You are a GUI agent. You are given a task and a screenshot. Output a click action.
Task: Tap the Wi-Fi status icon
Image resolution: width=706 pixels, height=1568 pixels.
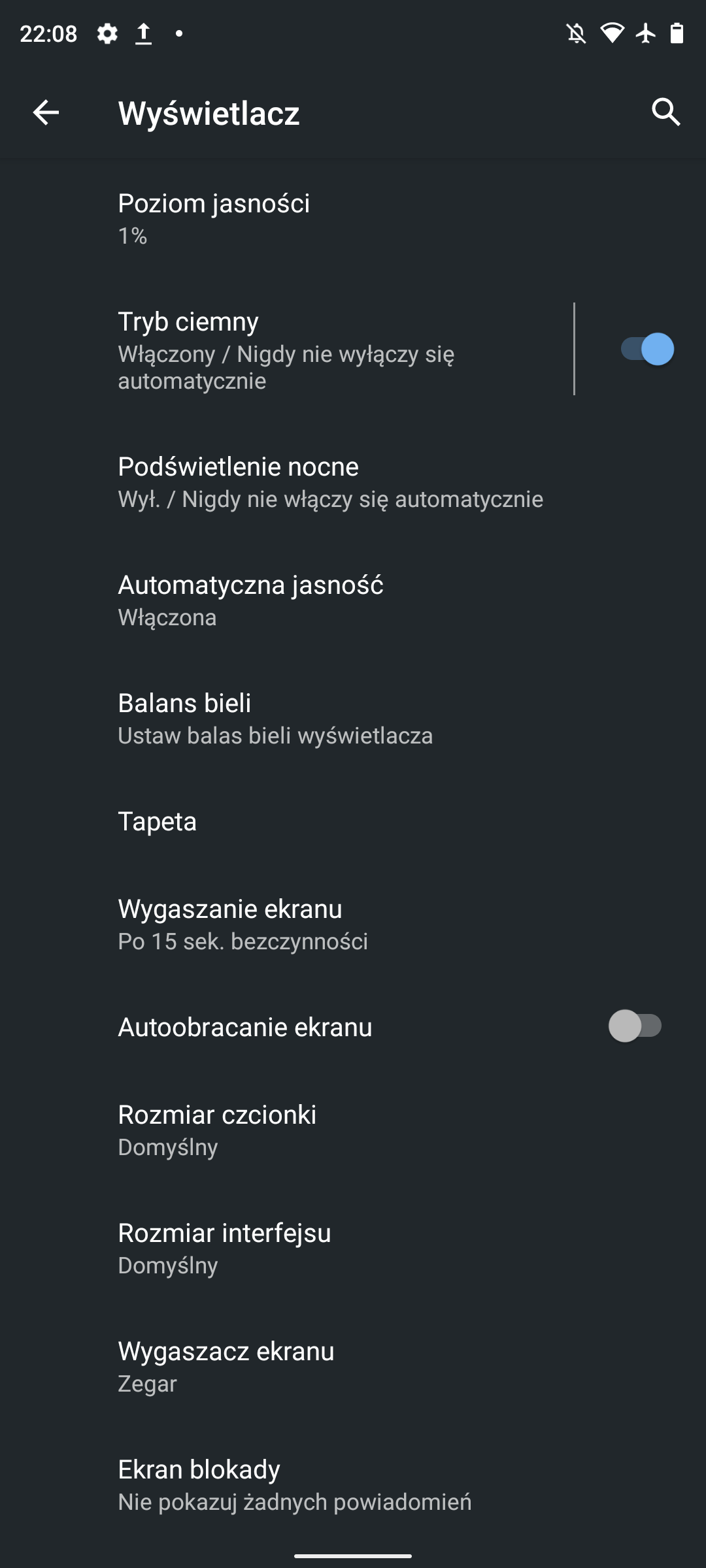click(x=612, y=33)
